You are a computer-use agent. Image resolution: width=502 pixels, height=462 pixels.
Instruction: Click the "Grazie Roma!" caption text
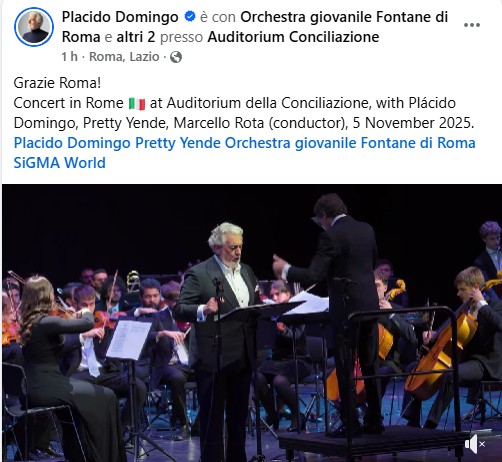coord(57,83)
